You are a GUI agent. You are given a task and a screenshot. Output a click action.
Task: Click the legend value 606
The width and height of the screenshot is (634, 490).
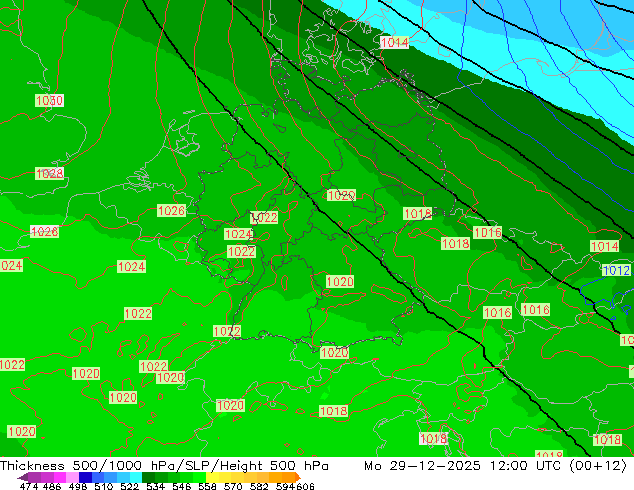coord(305,486)
